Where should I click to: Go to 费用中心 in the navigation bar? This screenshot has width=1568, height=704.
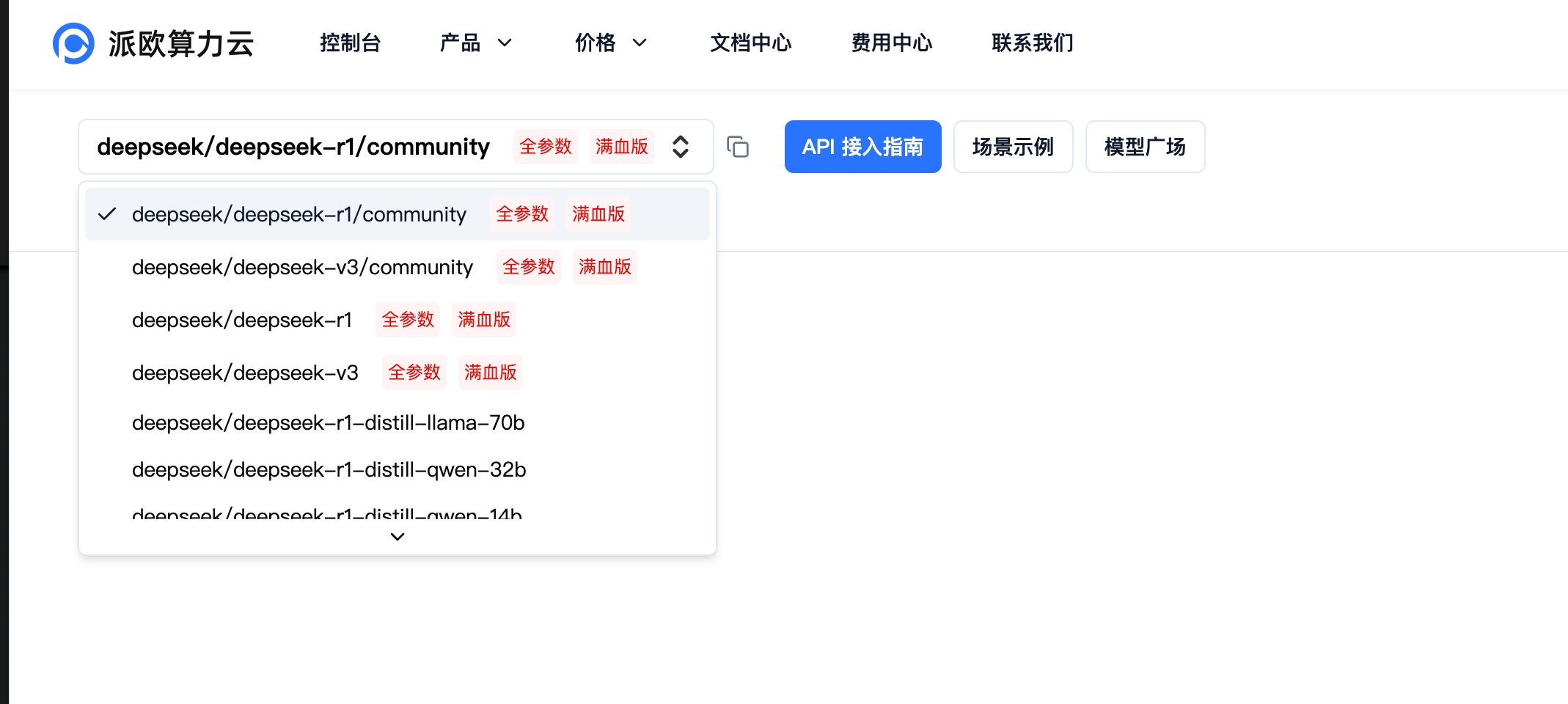click(x=892, y=43)
